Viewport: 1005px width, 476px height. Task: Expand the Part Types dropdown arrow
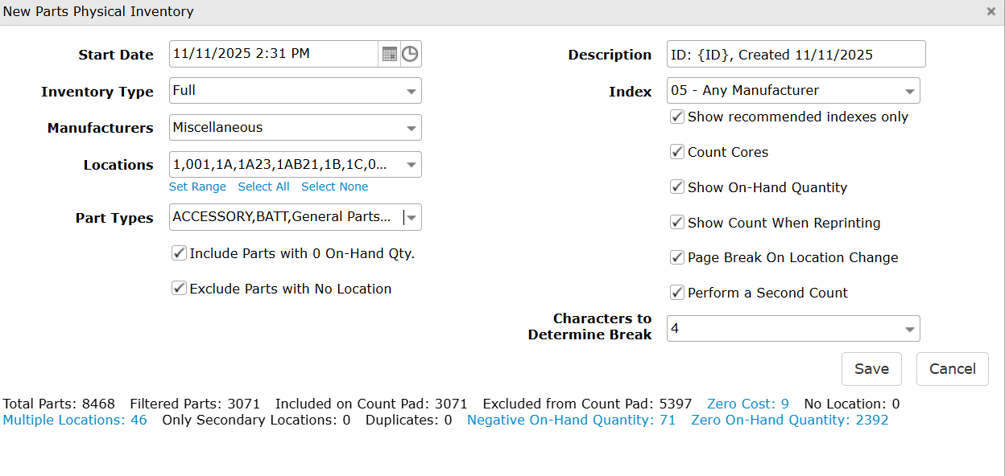(x=411, y=218)
